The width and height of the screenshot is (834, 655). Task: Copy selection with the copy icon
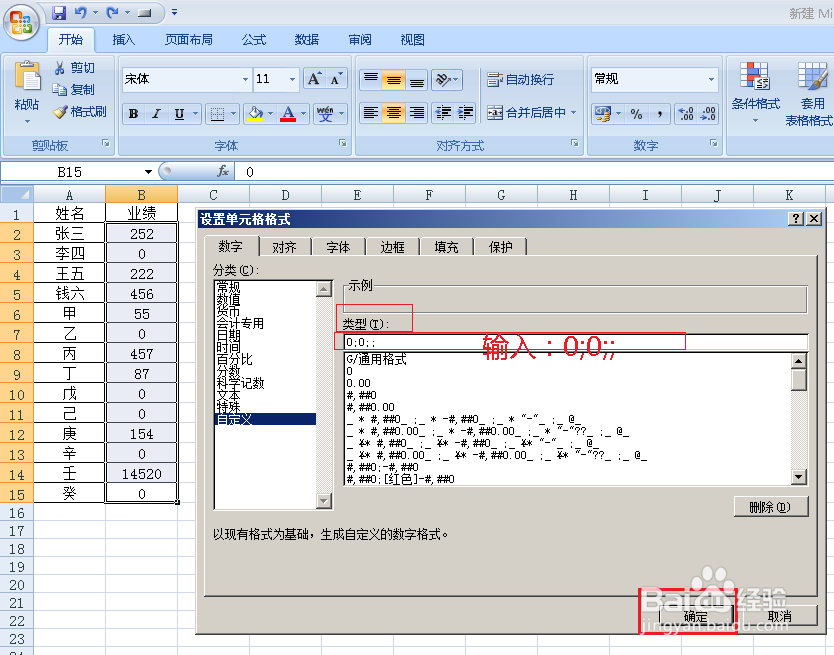(x=59, y=89)
